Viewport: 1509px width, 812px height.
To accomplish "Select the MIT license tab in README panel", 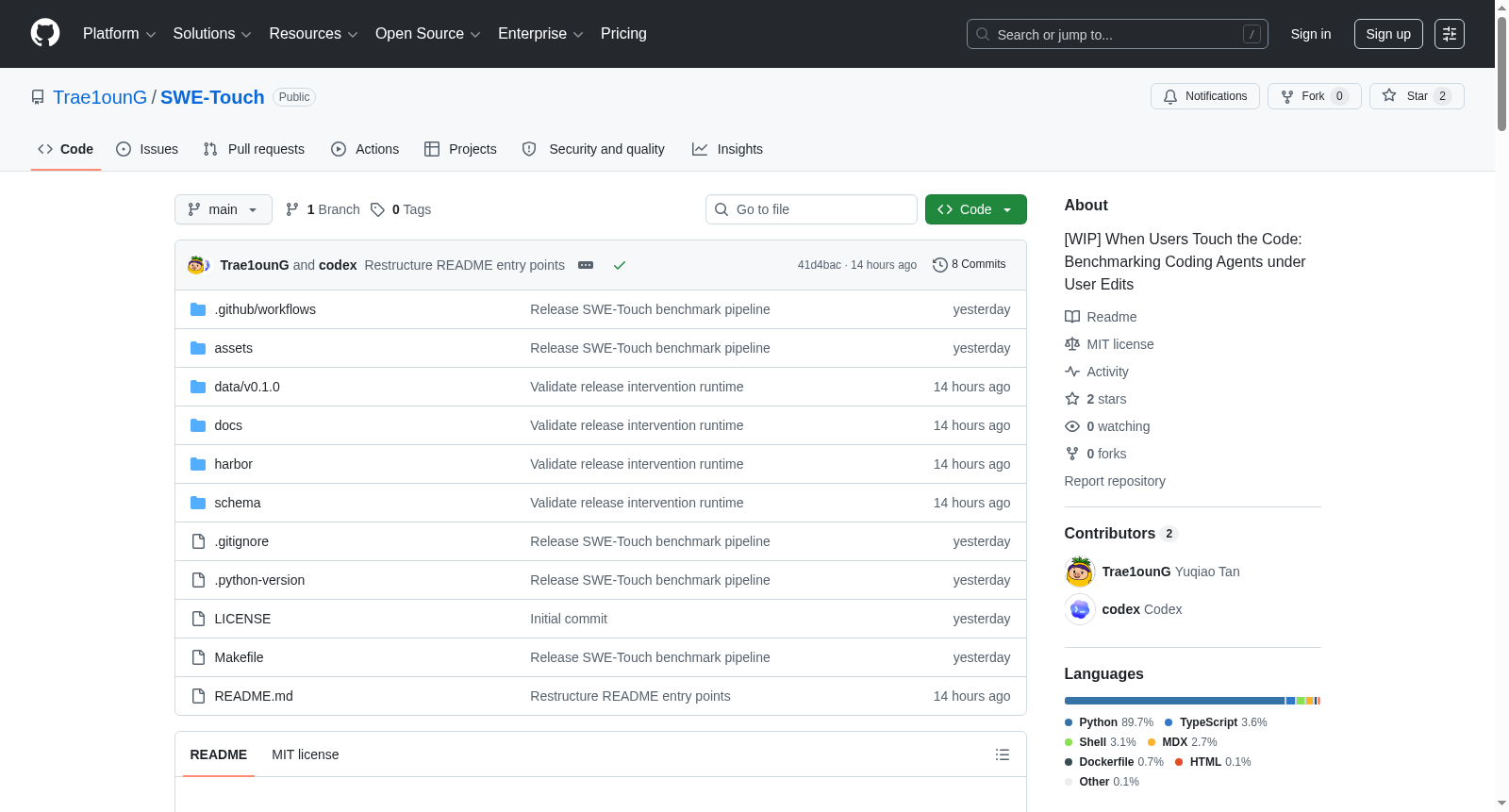I will pos(305,754).
